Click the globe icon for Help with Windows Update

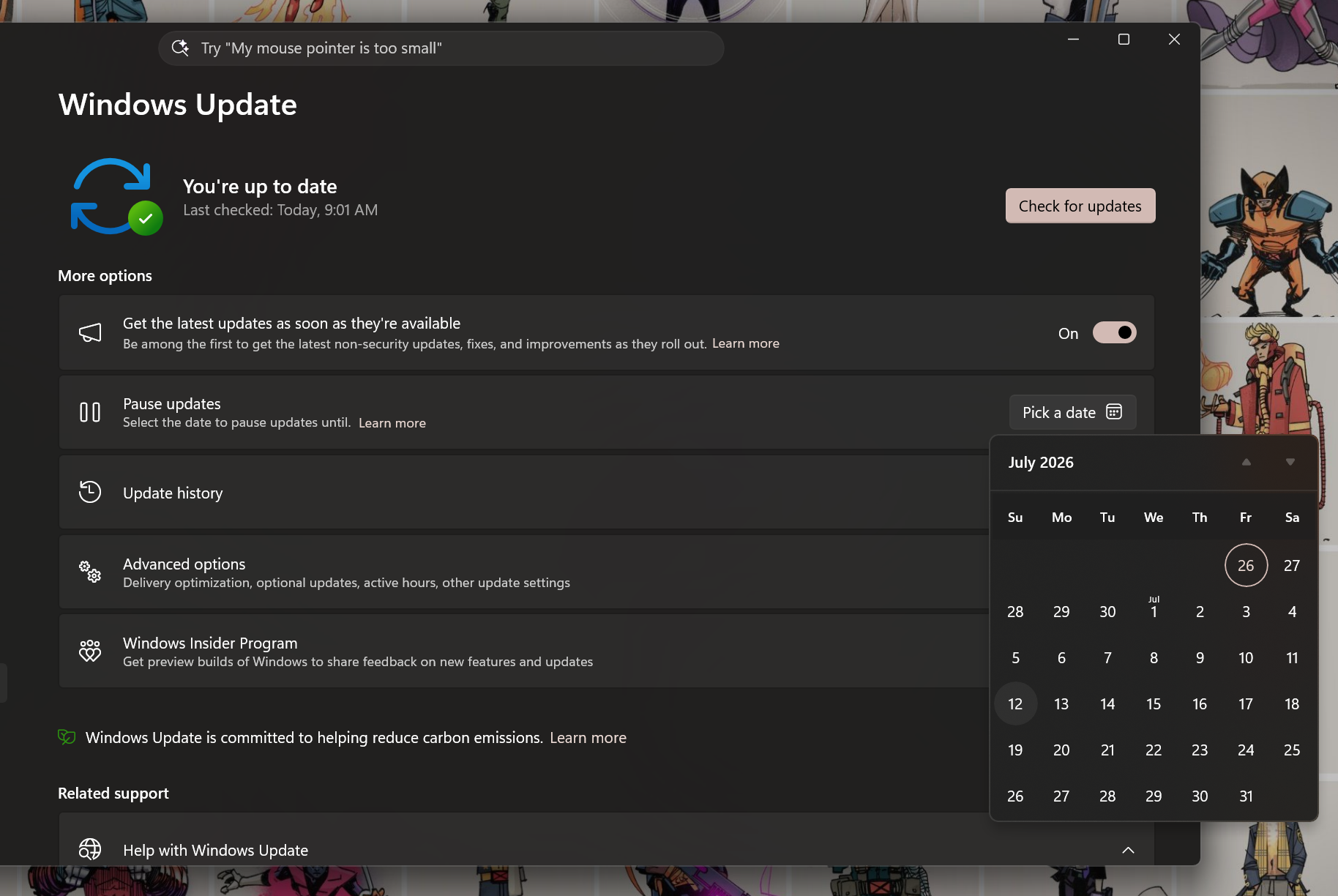click(90, 849)
